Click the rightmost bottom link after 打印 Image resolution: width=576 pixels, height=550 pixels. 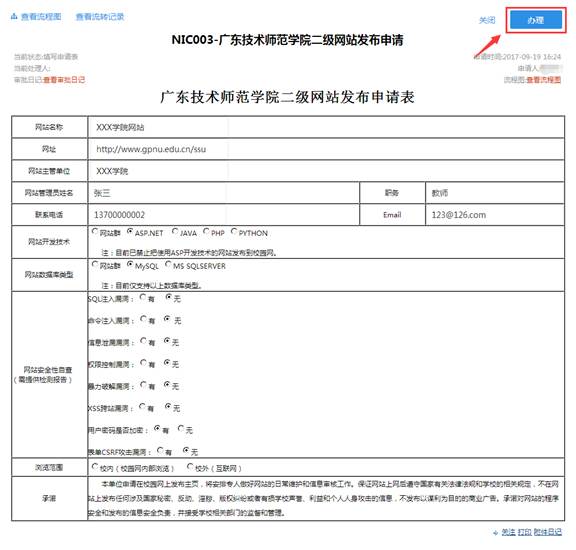548,532
